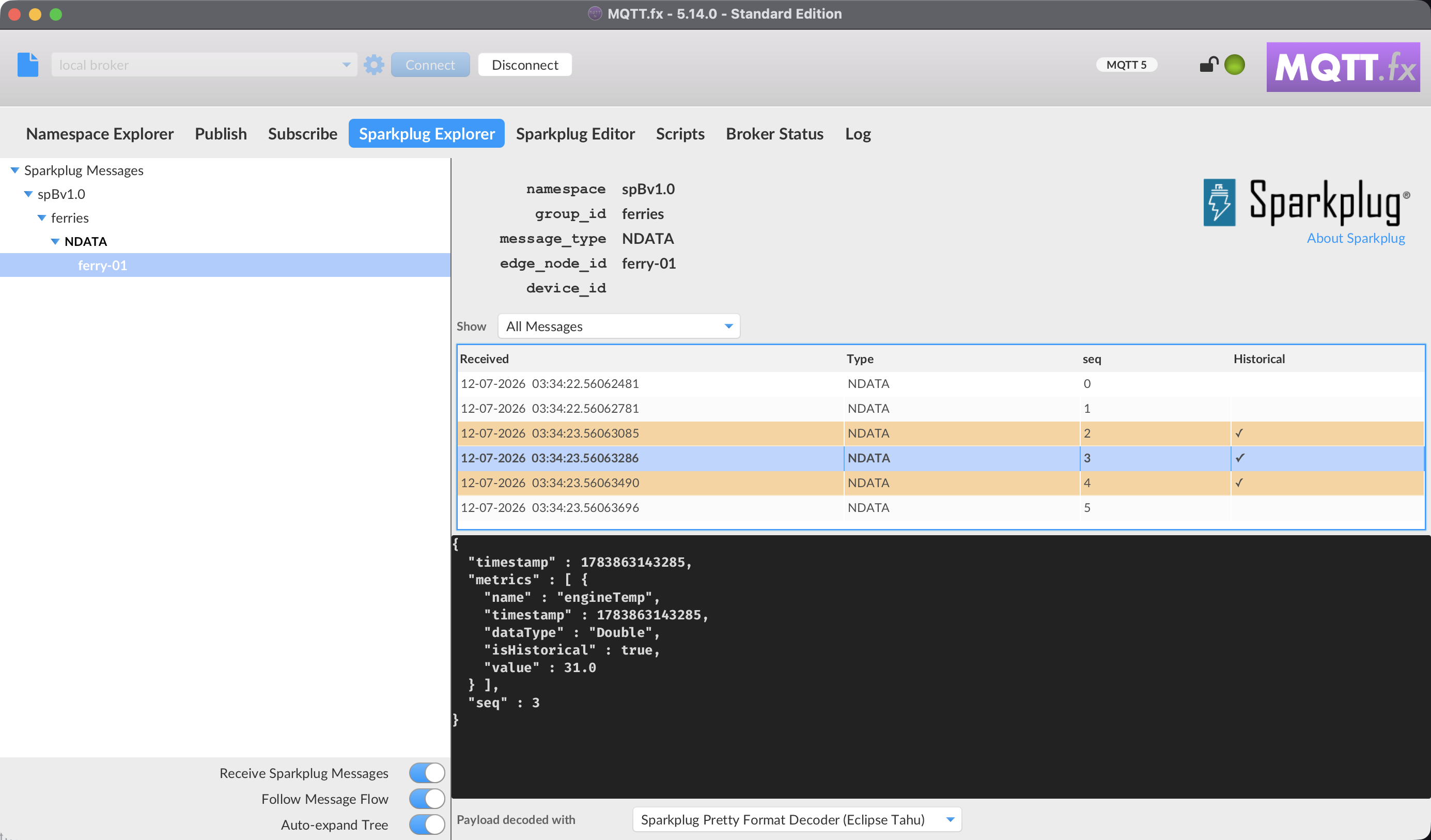The height and width of the screenshot is (840, 1431).
Task: Click historical checkmark in seq 3 row
Action: (1240, 458)
